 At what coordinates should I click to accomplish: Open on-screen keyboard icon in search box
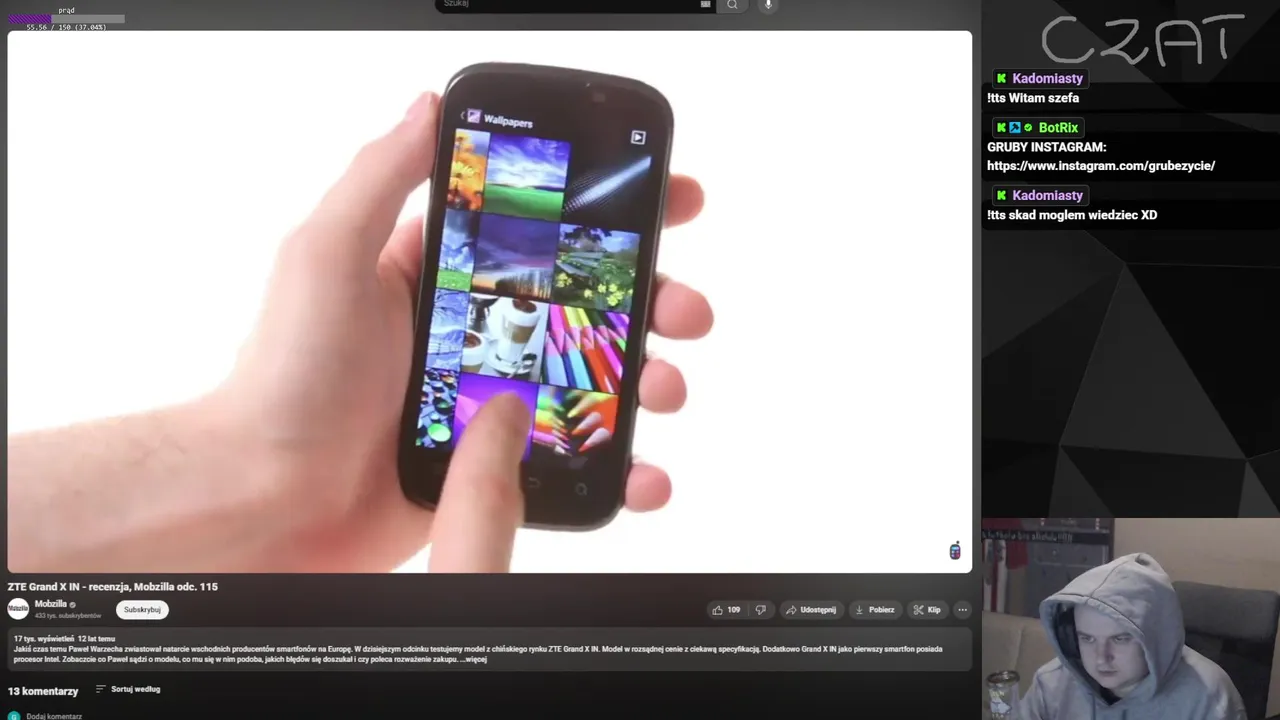pyautogui.click(x=705, y=4)
